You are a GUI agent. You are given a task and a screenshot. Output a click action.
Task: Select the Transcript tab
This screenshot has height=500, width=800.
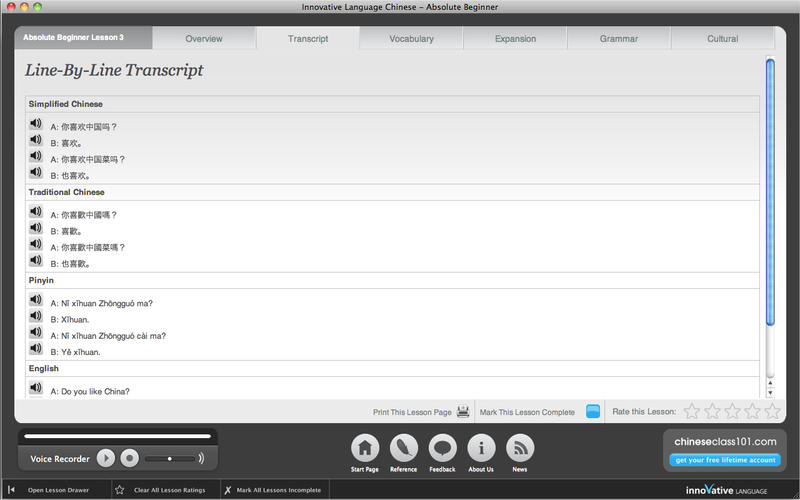coord(308,38)
